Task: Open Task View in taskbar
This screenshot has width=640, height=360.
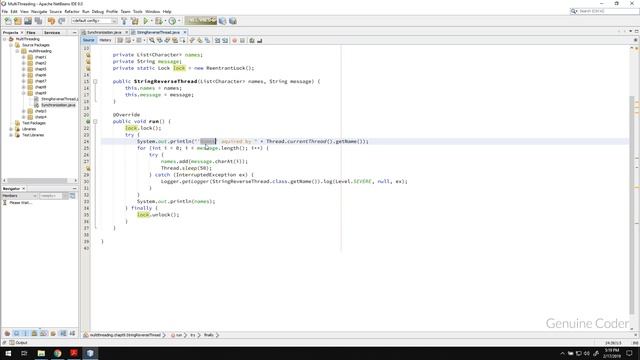Action: coord(24,353)
